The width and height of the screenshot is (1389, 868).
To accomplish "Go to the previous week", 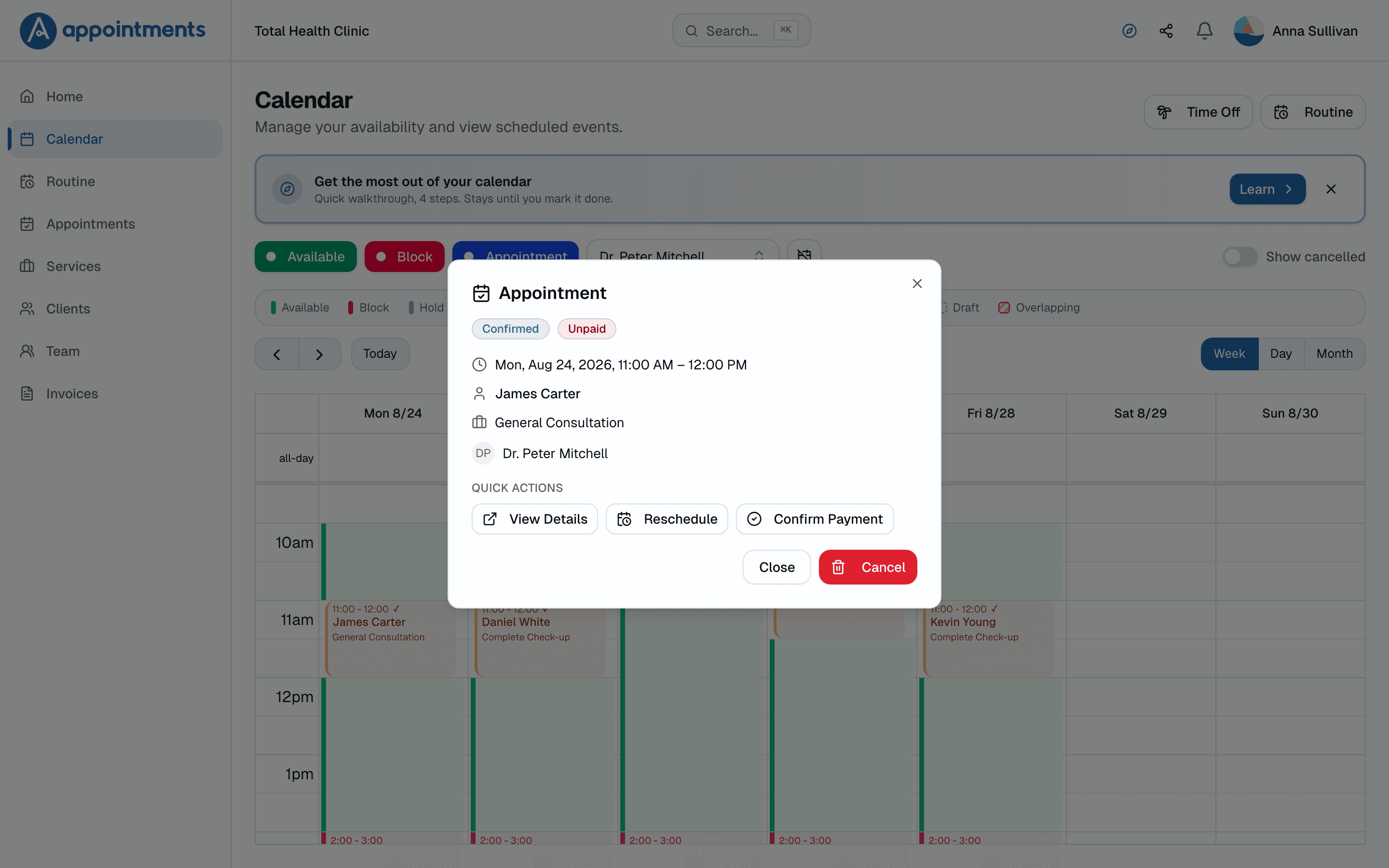I will point(277,354).
